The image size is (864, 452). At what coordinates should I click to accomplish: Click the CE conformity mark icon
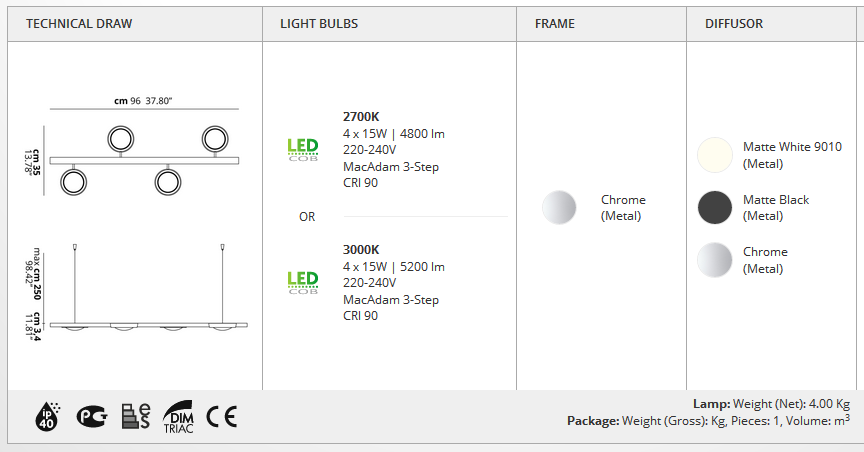click(222, 417)
